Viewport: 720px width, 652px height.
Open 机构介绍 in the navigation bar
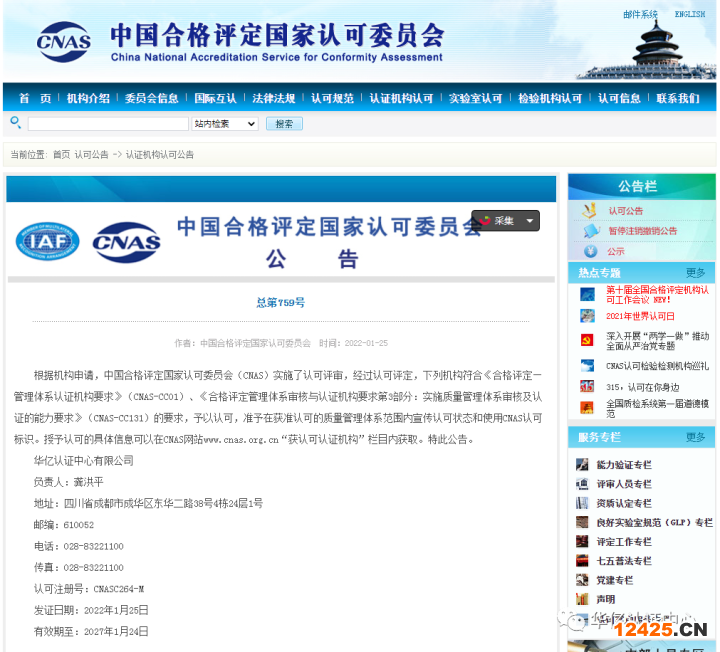(x=88, y=98)
